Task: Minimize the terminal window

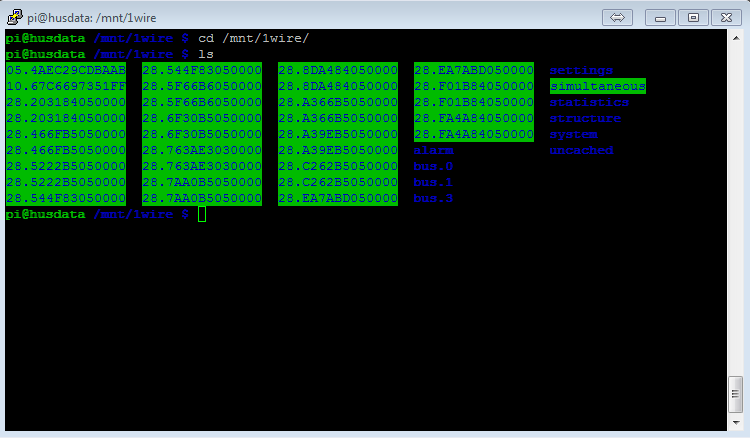Action: pos(661,17)
